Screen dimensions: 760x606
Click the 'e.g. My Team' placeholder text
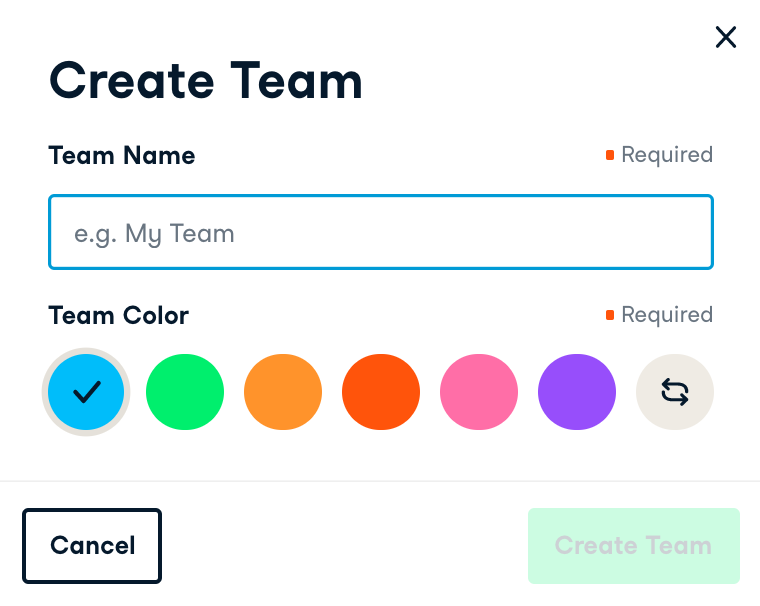point(154,234)
